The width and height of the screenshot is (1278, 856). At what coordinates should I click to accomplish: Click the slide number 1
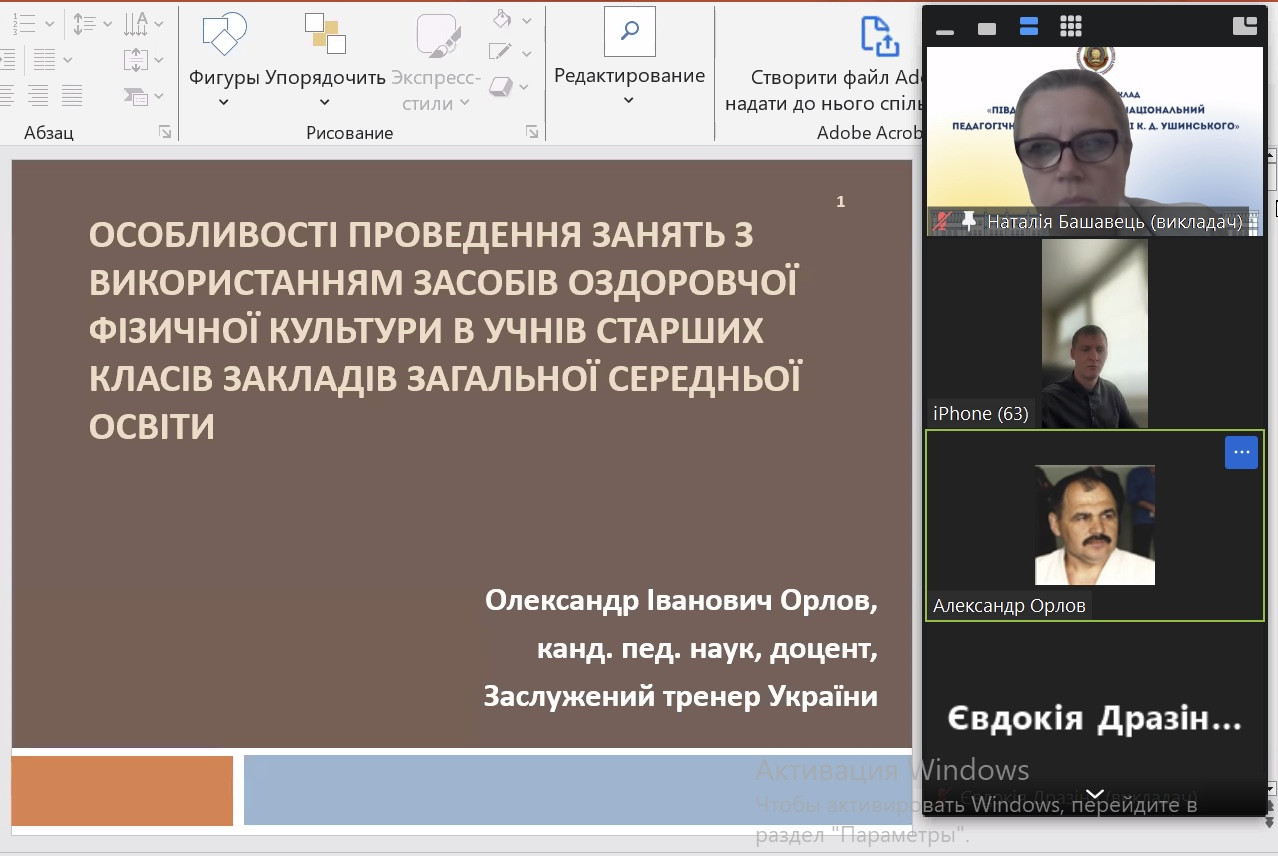[841, 201]
